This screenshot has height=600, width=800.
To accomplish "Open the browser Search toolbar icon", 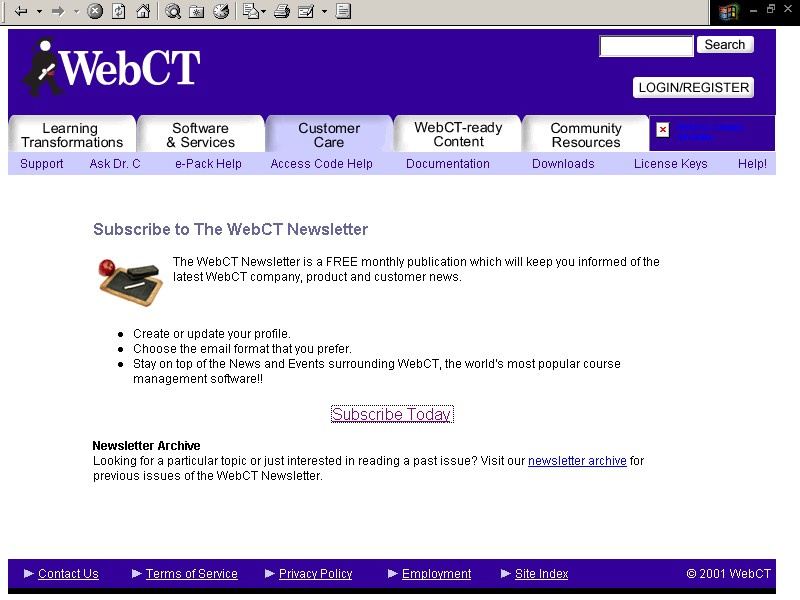I will pos(173,11).
